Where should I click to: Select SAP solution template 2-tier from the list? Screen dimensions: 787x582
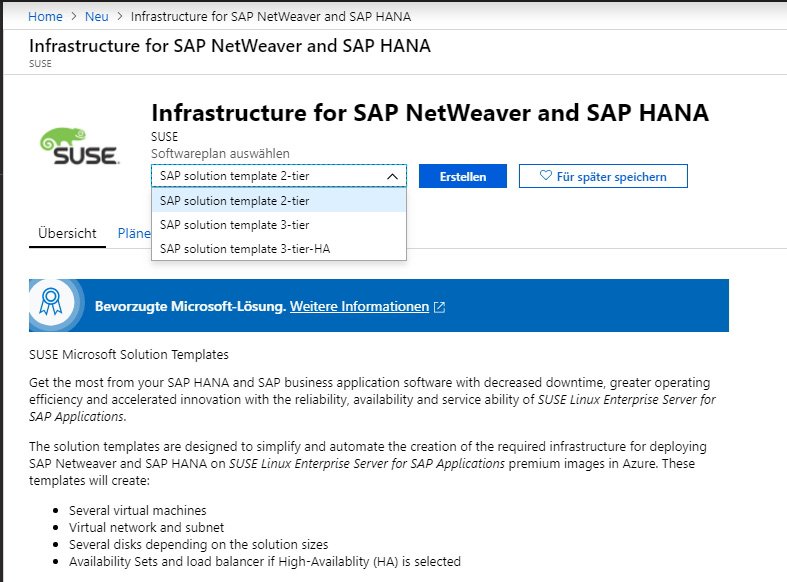click(x=234, y=200)
